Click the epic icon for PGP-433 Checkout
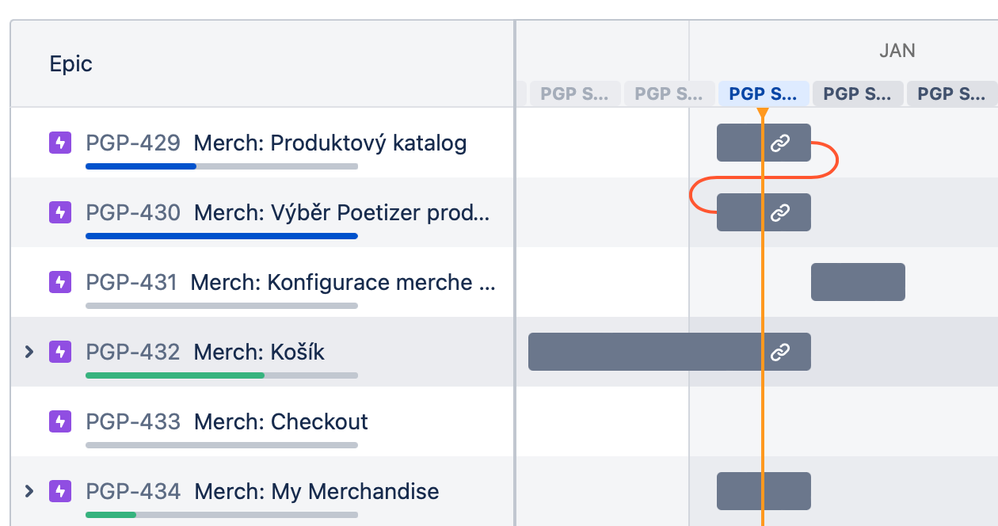The width and height of the screenshot is (998, 526). coord(60,422)
